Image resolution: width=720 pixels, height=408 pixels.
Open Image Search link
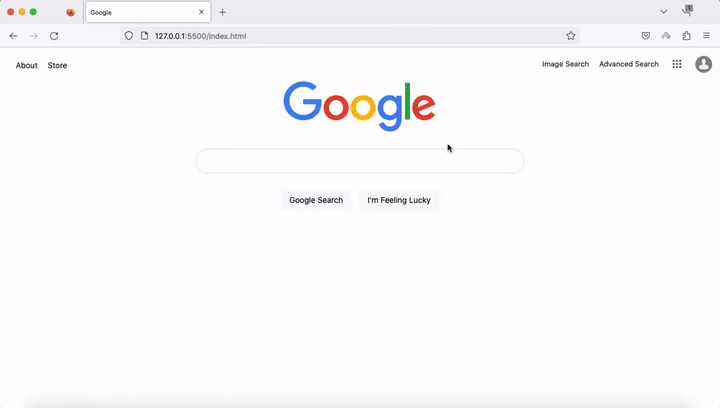565,64
